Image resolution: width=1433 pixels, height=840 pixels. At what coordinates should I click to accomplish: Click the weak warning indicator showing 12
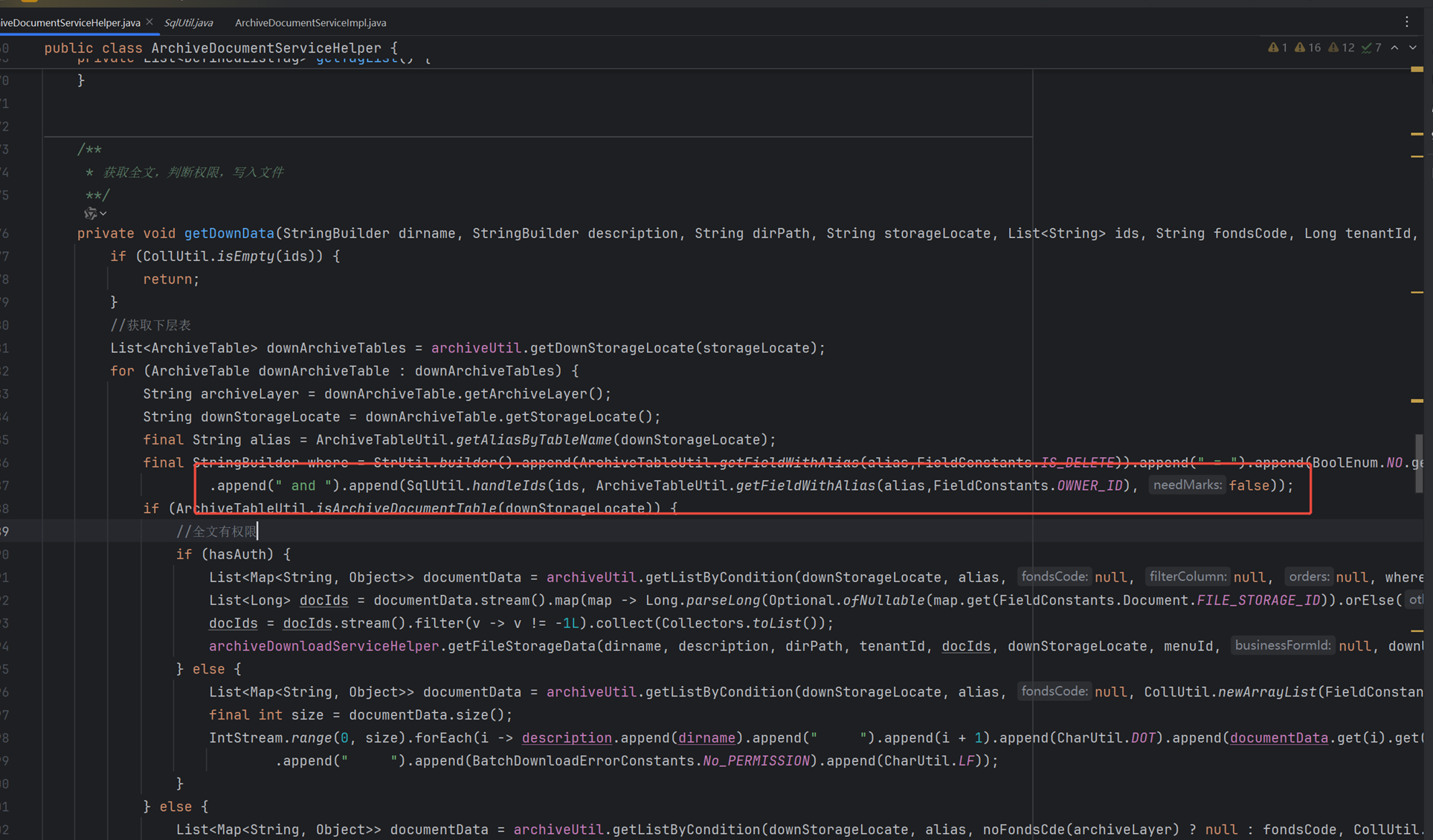1342,48
